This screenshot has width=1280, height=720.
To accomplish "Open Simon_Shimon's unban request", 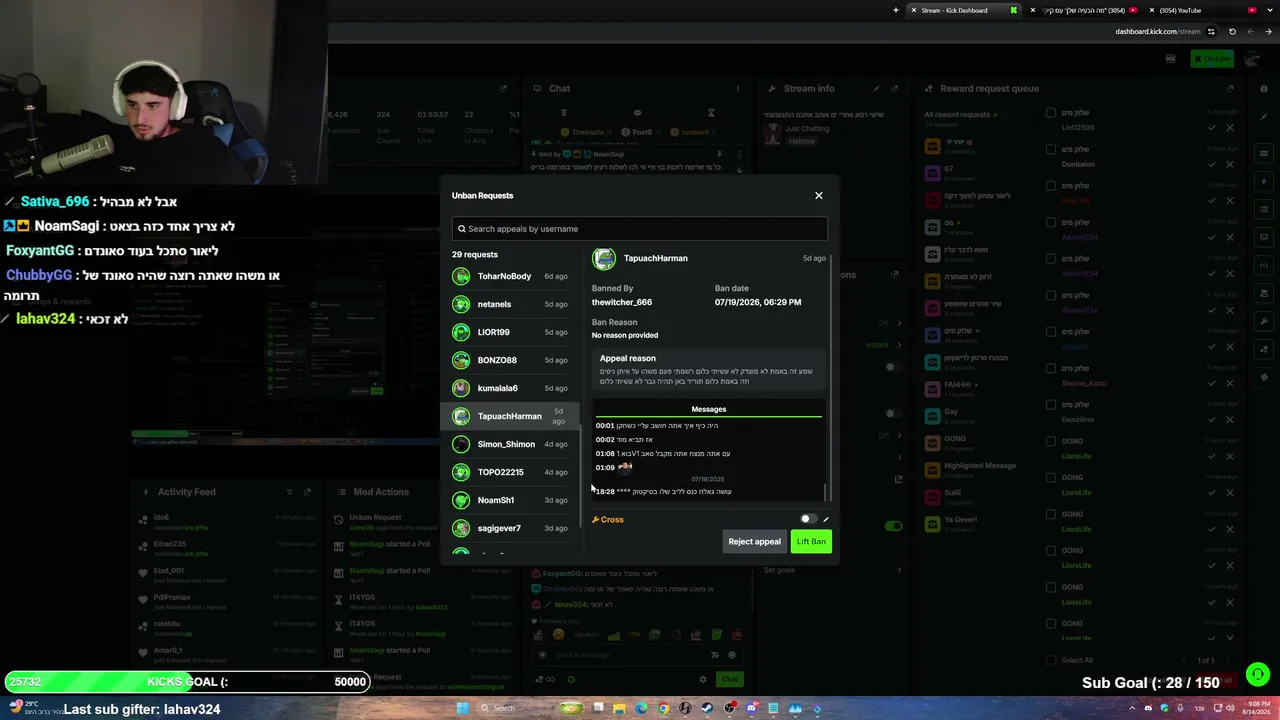I will [x=510, y=444].
